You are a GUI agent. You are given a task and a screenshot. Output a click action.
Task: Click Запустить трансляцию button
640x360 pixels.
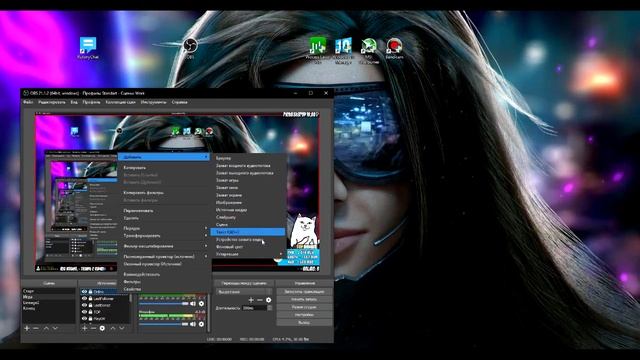[304, 292]
